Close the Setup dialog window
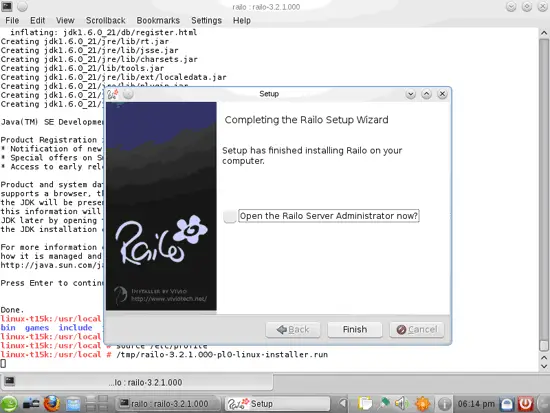This screenshot has width=550, height=413. point(442,94)
